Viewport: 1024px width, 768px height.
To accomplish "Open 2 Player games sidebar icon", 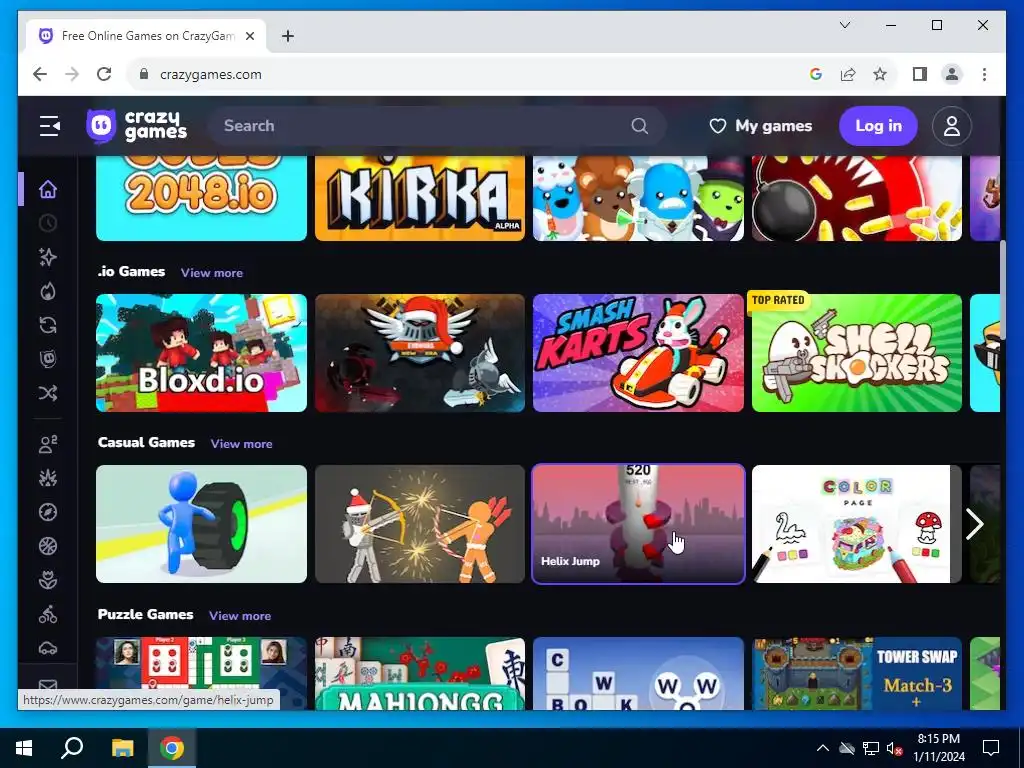I will pyautogui.click(x=48, y=445).
